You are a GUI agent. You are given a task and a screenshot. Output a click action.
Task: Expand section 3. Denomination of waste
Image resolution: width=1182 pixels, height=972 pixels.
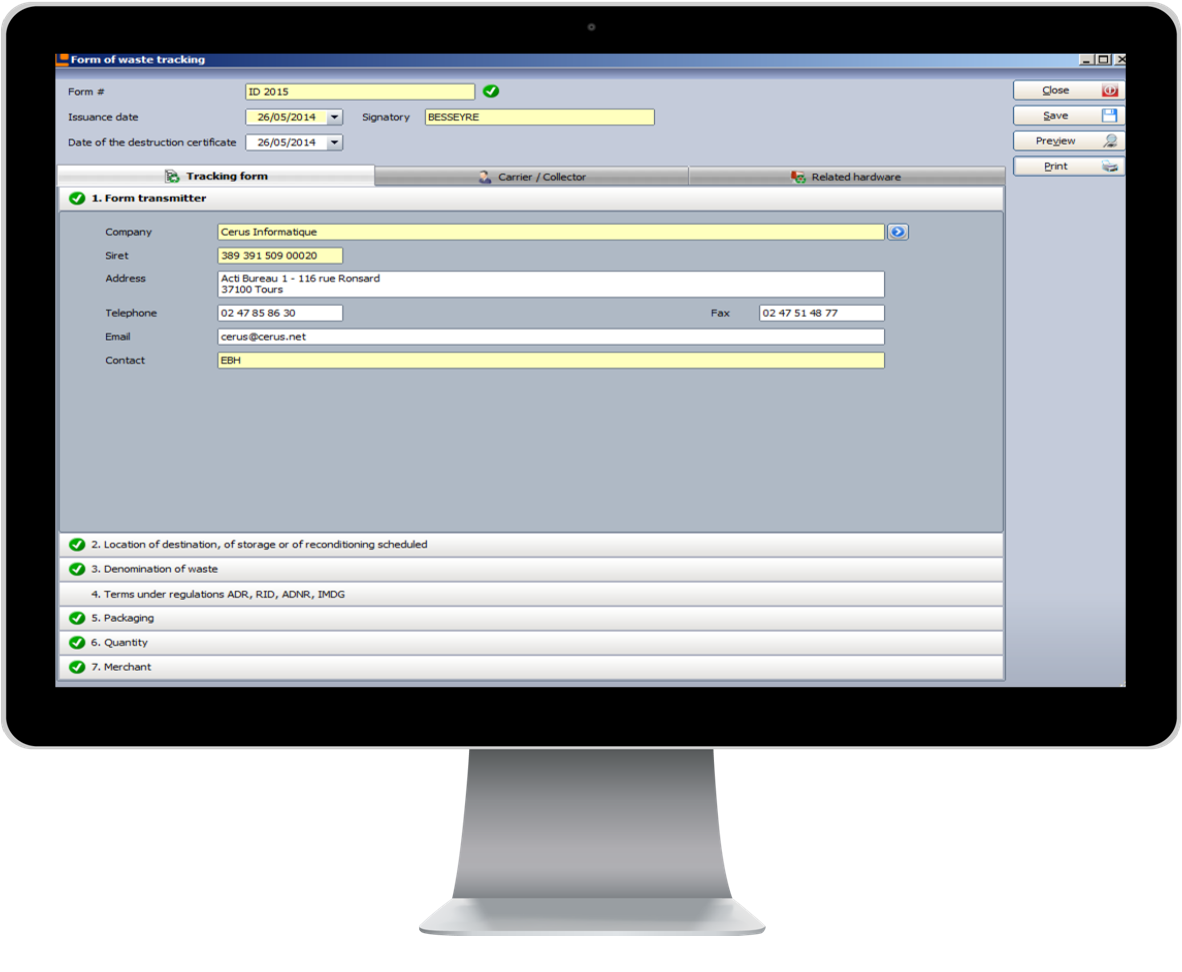click(x=531, y=569)
